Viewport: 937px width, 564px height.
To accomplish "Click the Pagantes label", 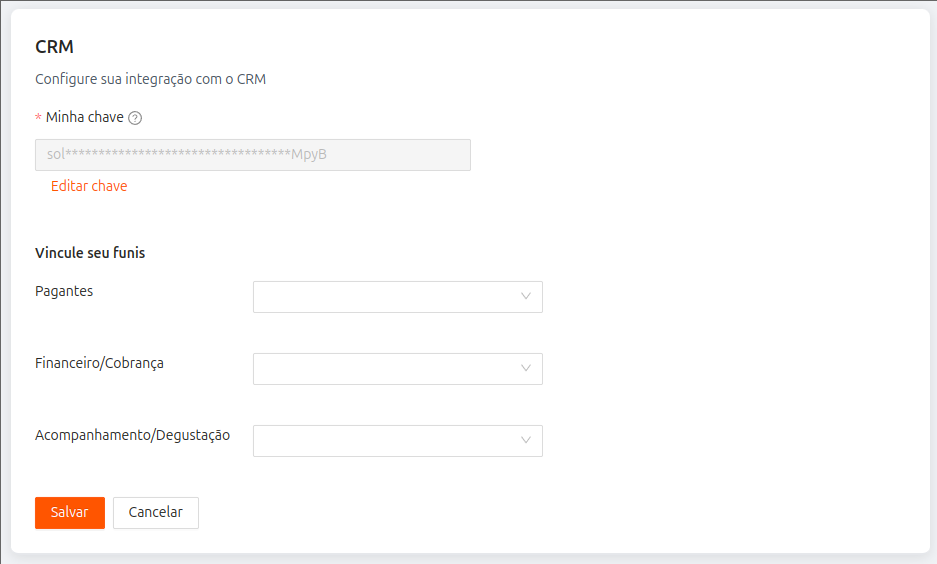I will coord(64,291).
